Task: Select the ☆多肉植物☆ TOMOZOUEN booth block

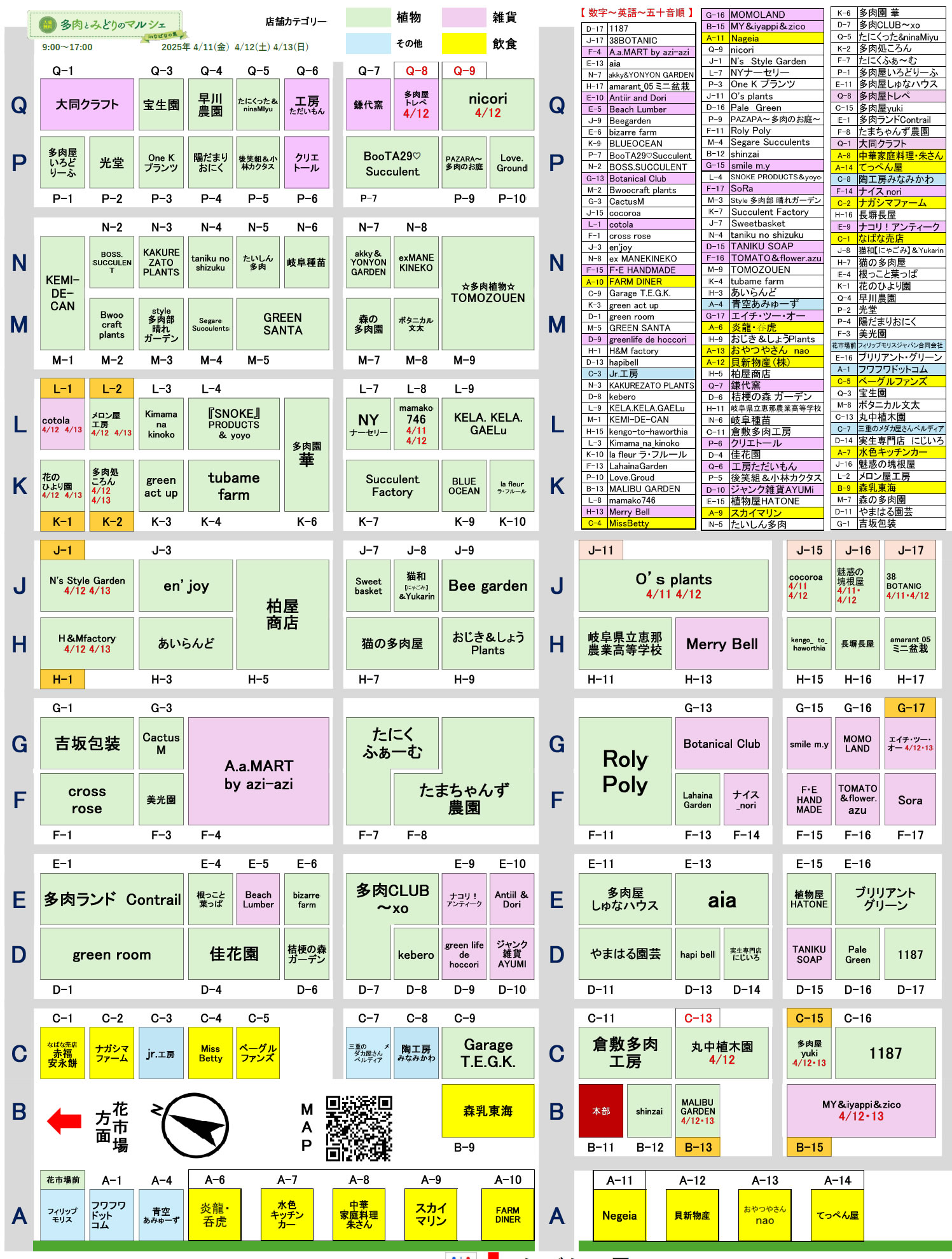Action: (488, 293)
